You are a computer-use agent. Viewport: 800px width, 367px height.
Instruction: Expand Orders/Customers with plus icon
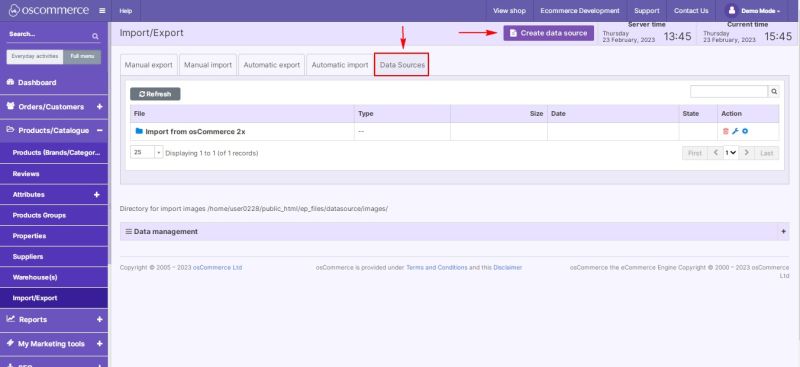pos(99,107)
